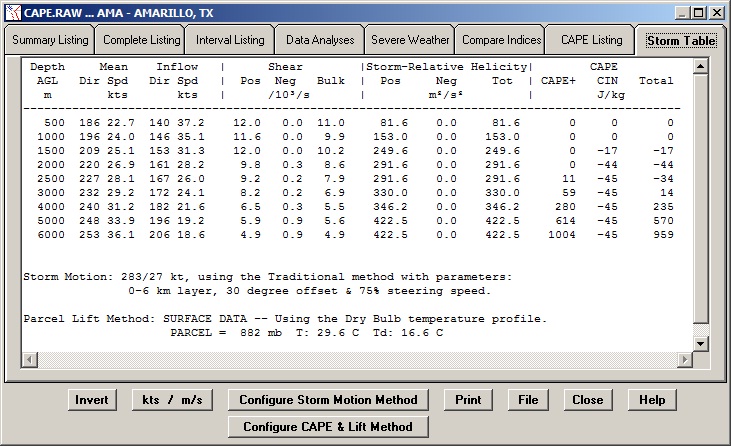Select the Storm Table tab
The image size is (731, 446).
click(681, 41)
